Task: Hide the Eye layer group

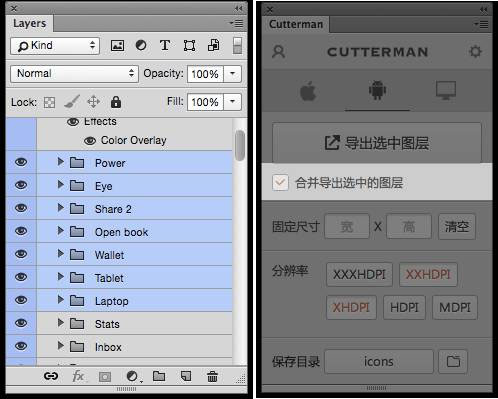Action: coord(21,185)
